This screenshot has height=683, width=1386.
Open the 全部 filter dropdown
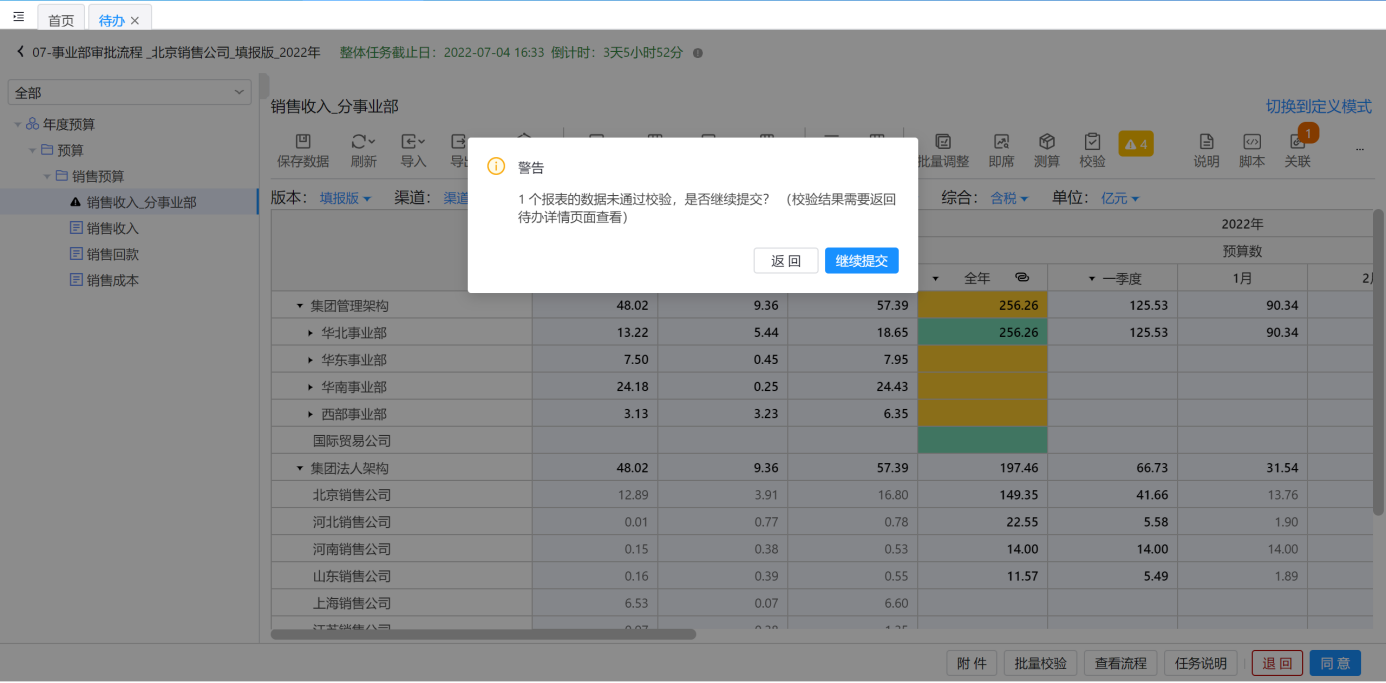pos(129,92)
